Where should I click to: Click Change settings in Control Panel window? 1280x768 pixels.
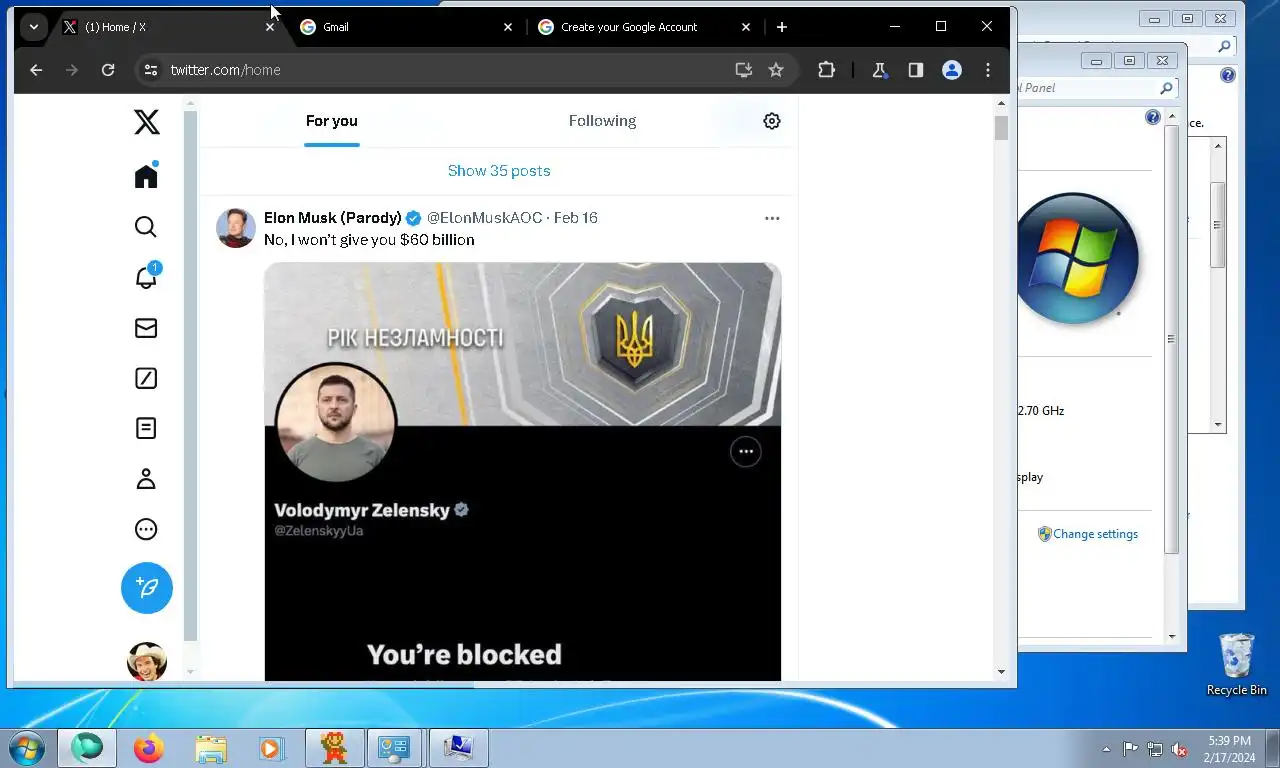[x=1095, y=534]
